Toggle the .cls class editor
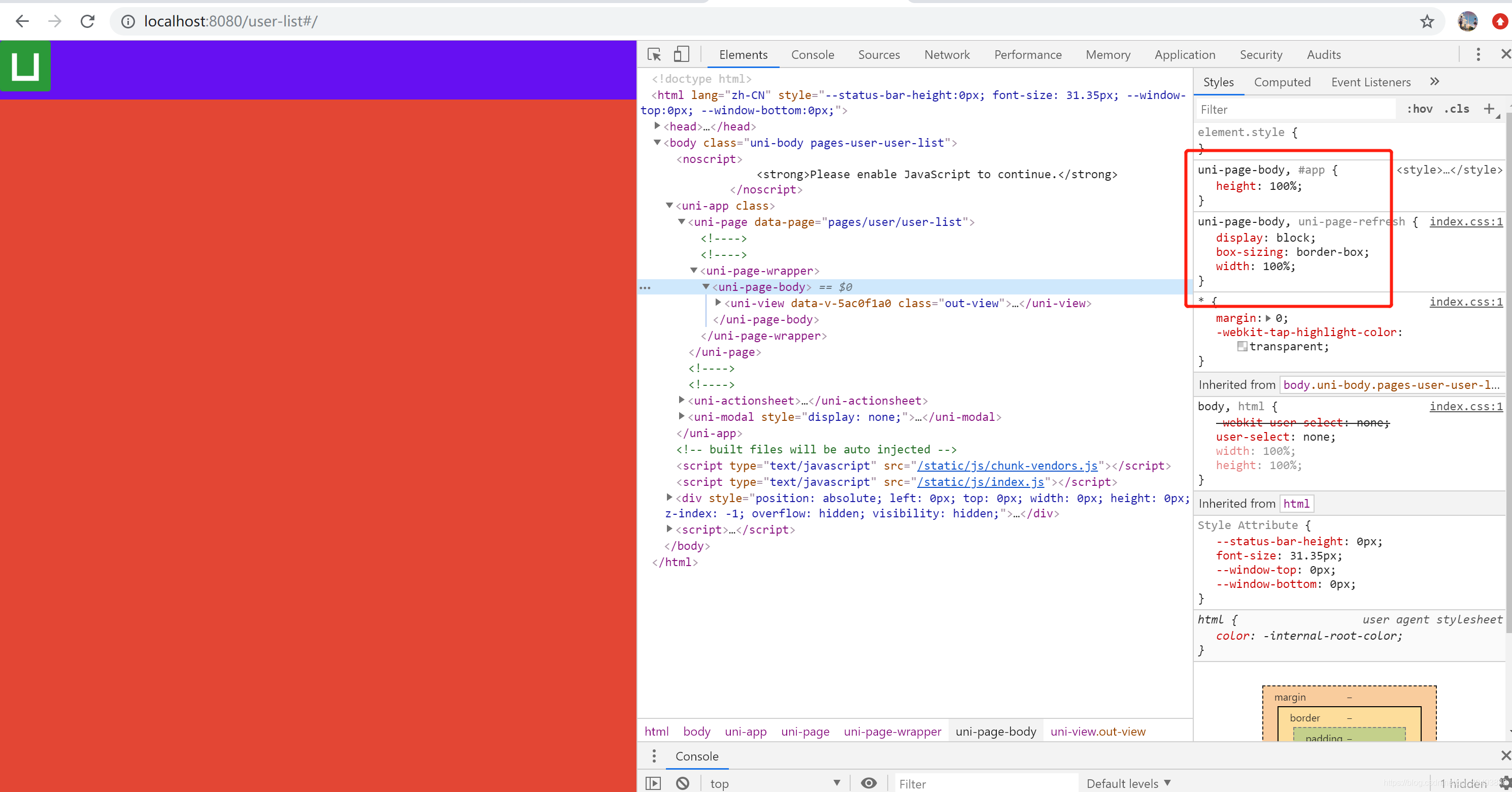This screenshot has height=792, width=1512. [1457, 109]
